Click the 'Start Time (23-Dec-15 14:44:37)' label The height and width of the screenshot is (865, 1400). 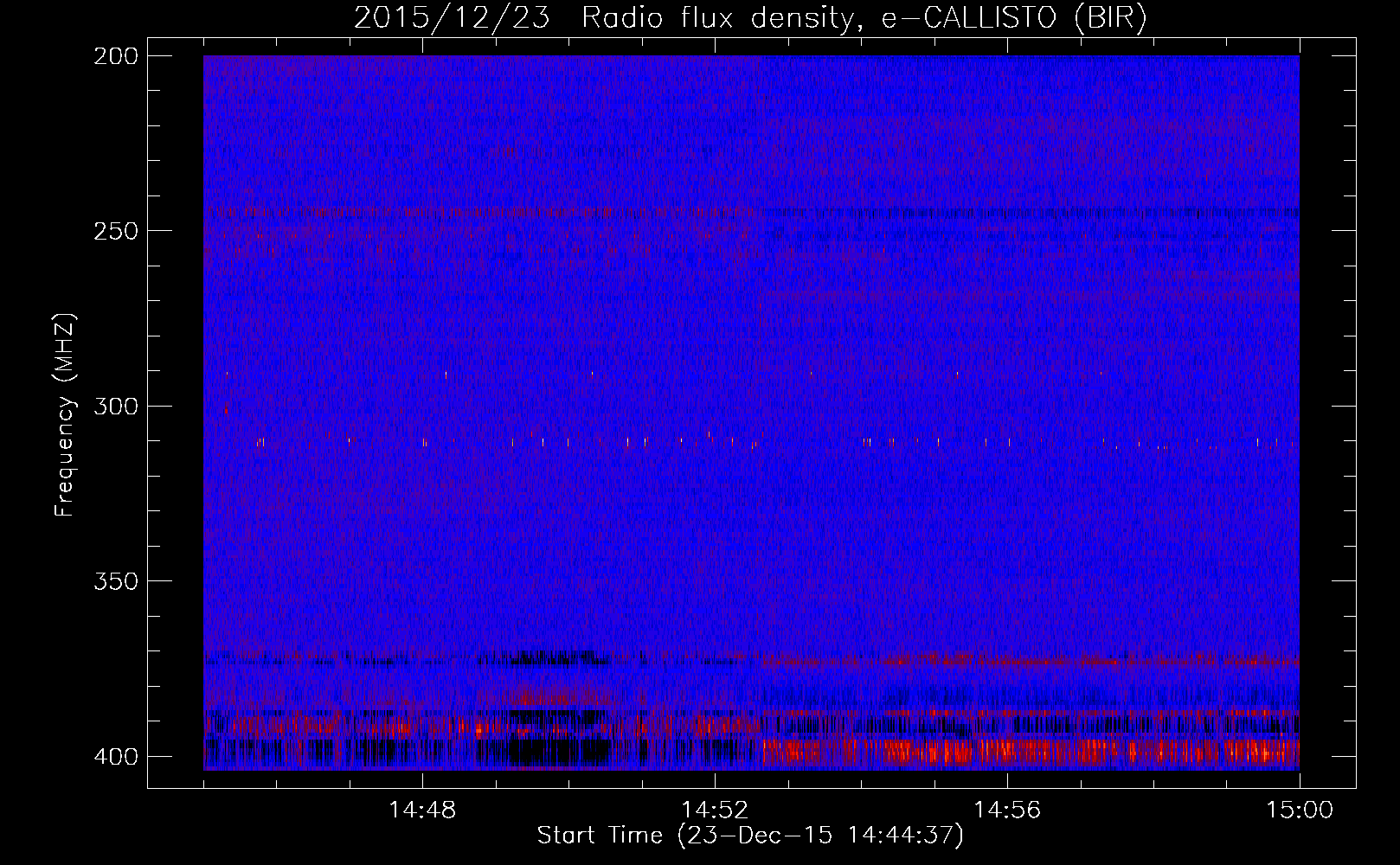(750, 836)
